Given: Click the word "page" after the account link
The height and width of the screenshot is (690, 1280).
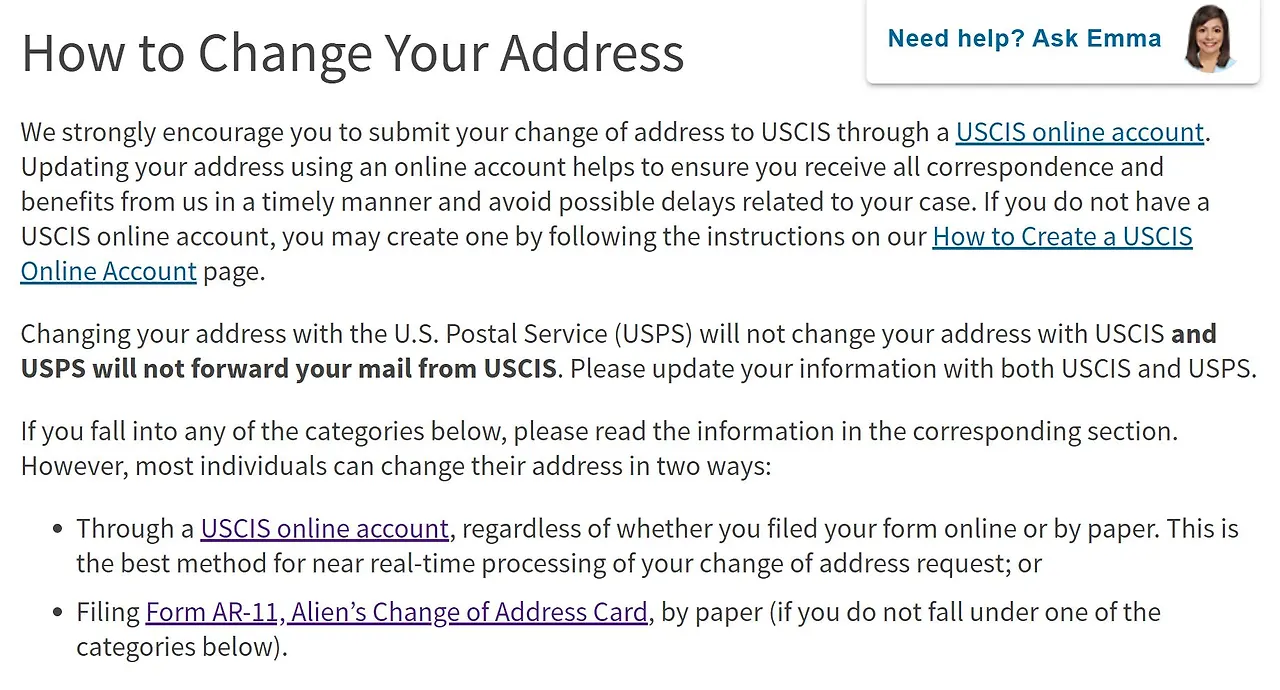Looking at the screenshot, I should tap(232, 271).
